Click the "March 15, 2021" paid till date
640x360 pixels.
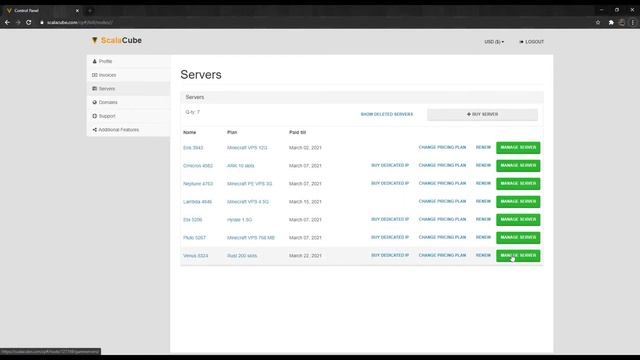click(305, 202)
